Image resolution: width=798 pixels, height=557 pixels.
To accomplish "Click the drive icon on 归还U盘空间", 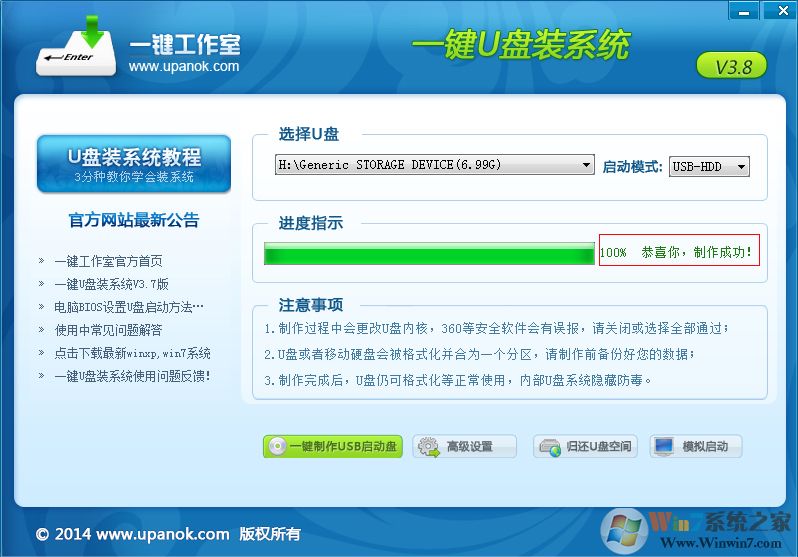I will pyautogui.click(x=550, y=448).
